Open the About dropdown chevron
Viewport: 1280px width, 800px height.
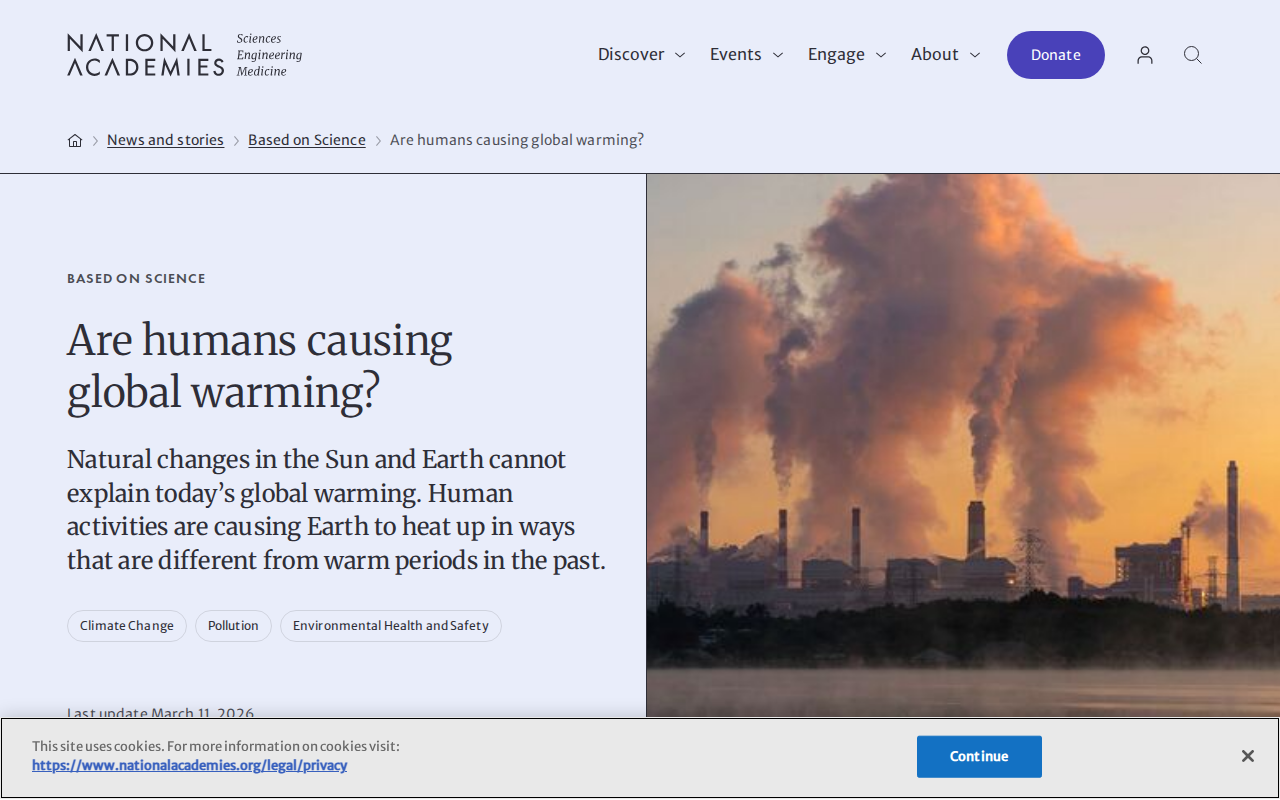coord(975,55)
